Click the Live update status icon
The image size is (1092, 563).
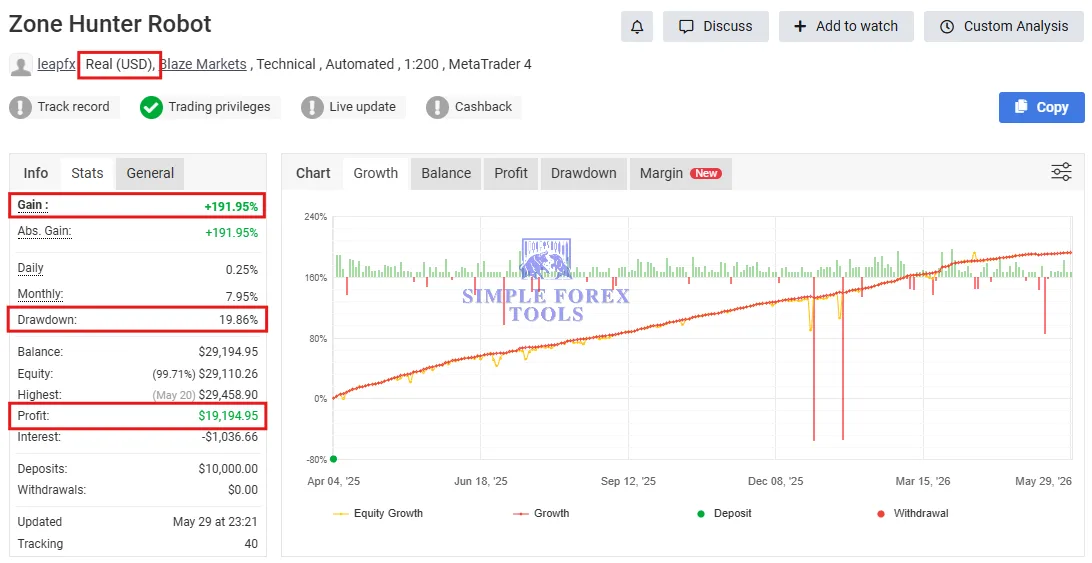pos(312,107)
